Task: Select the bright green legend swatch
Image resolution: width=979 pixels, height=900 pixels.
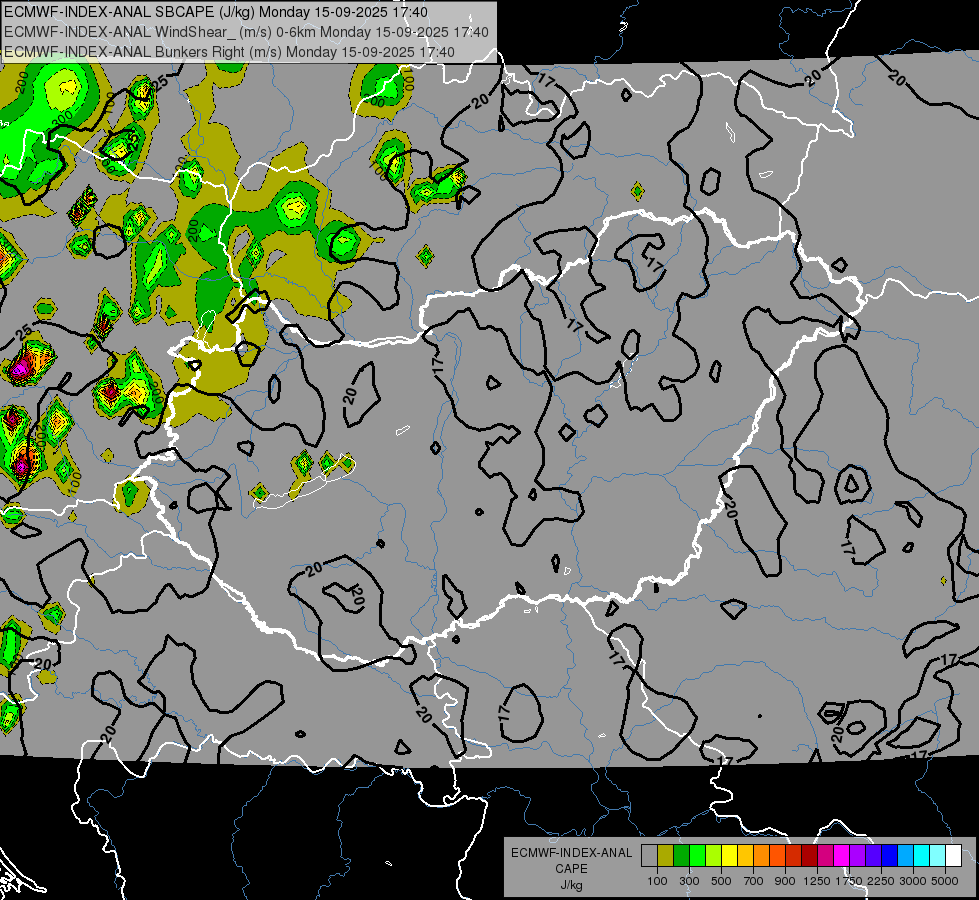Action: pos(697,856)
